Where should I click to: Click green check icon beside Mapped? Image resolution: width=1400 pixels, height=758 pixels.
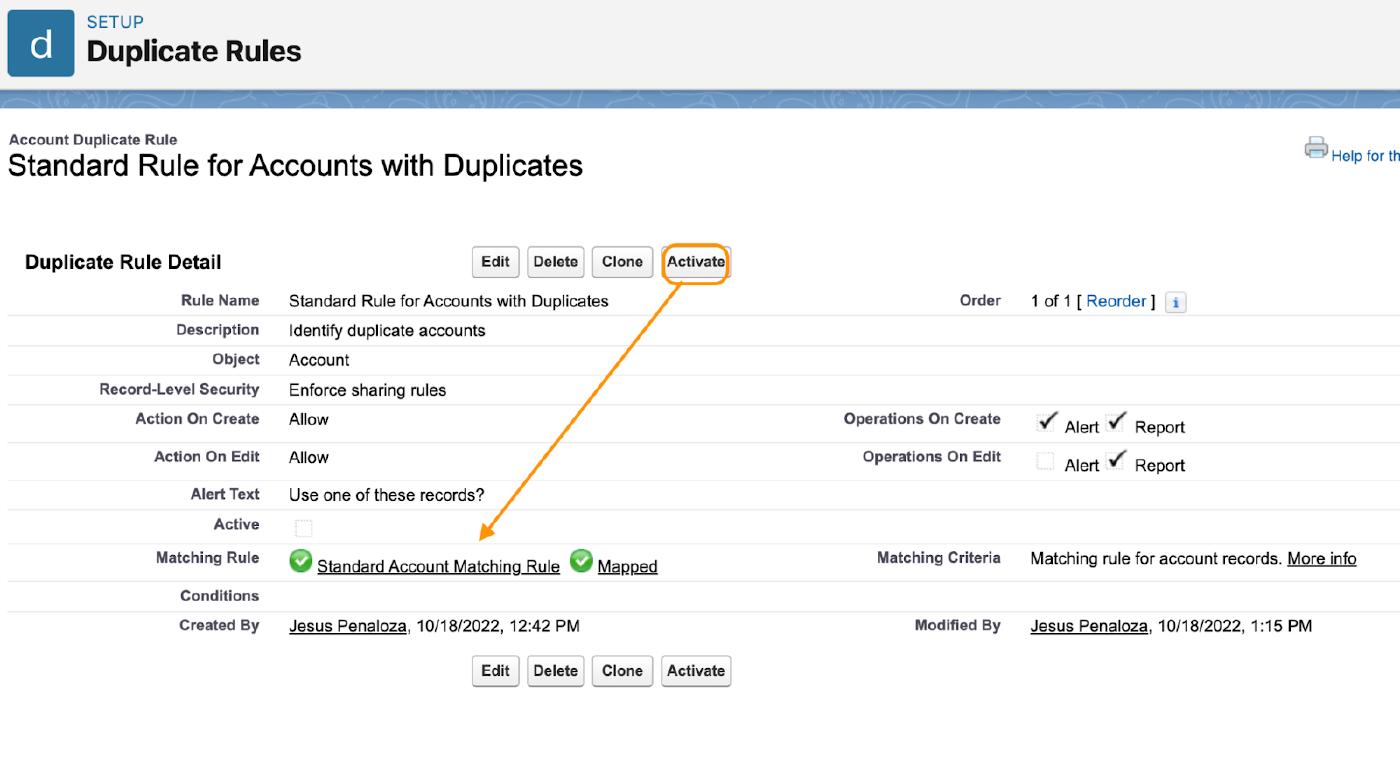(581, 562)
